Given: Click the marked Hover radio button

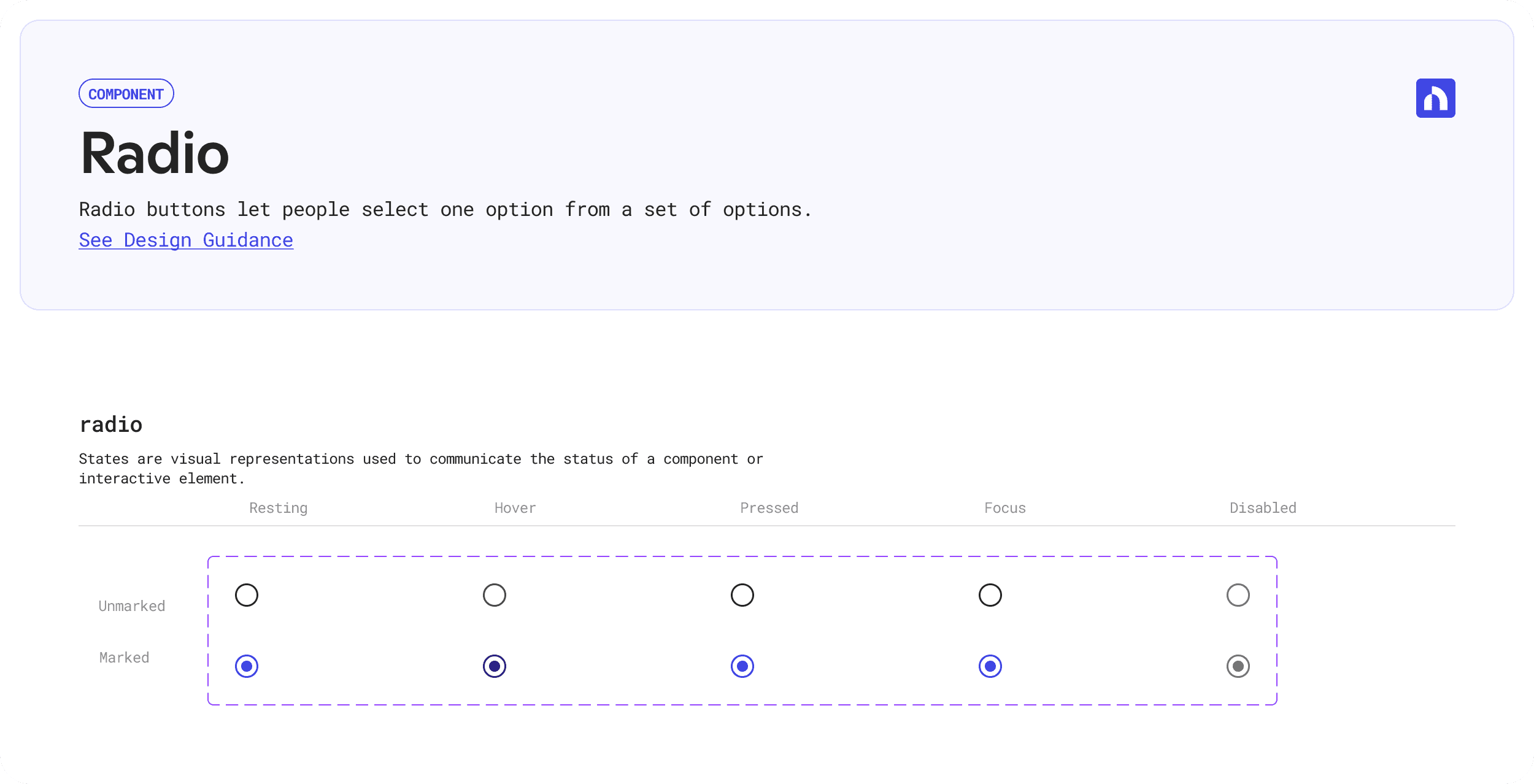Looking at the screenshot, I should (495, 666).
